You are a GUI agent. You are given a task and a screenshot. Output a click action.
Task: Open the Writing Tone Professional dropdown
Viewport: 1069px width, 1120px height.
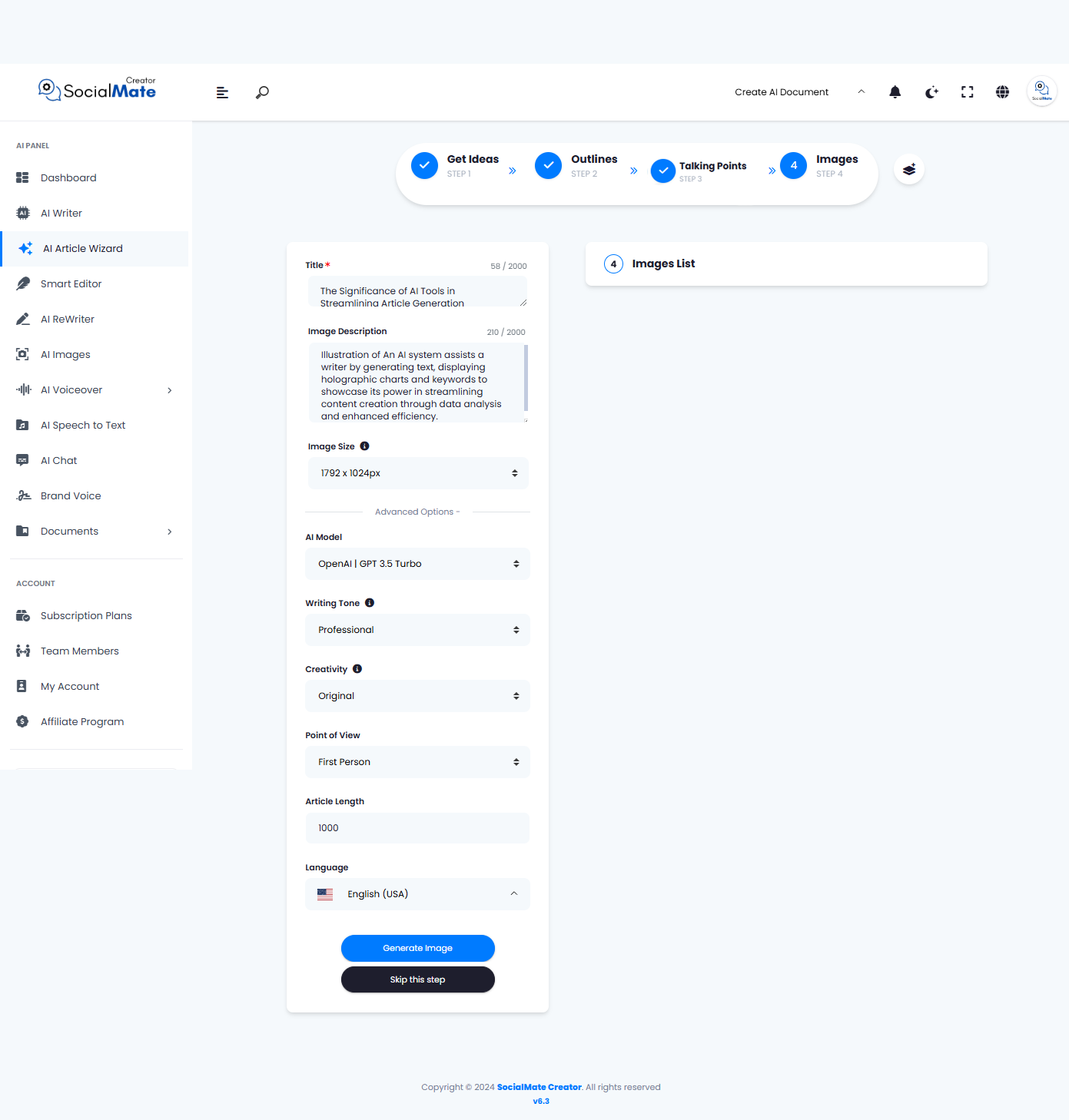418,630
